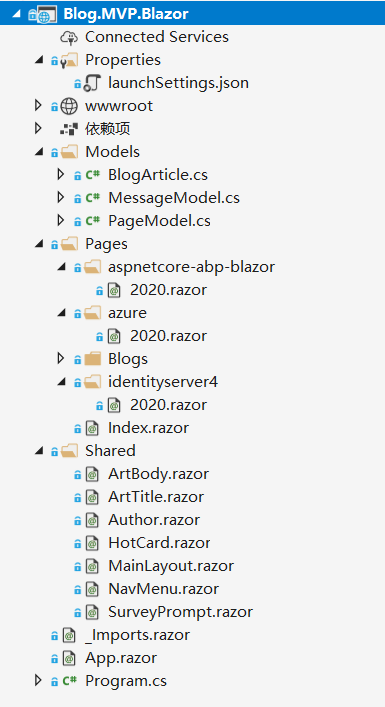This screenshot has width=385, height=707.
Task: Click the App.razor file icon
Action: [x=69, y=658]
